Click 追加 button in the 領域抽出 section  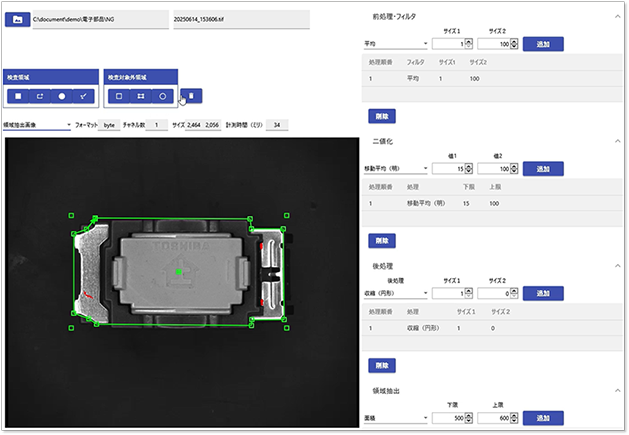543,418
